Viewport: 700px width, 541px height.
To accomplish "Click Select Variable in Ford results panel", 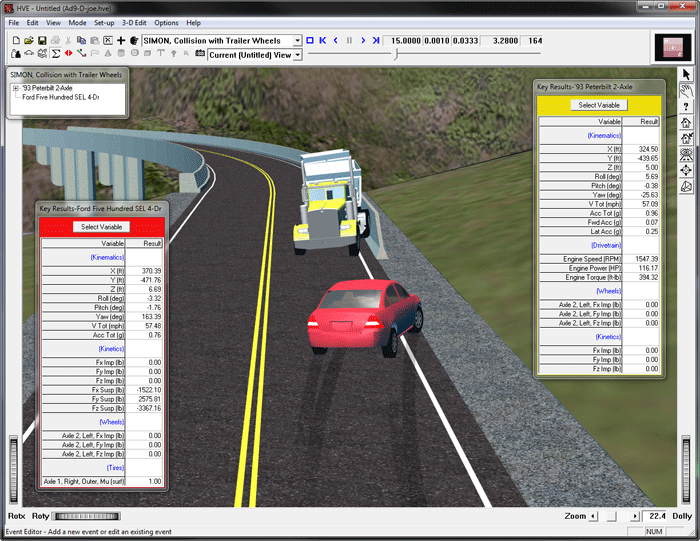I will pyautogui.click(x=102, y=227).
